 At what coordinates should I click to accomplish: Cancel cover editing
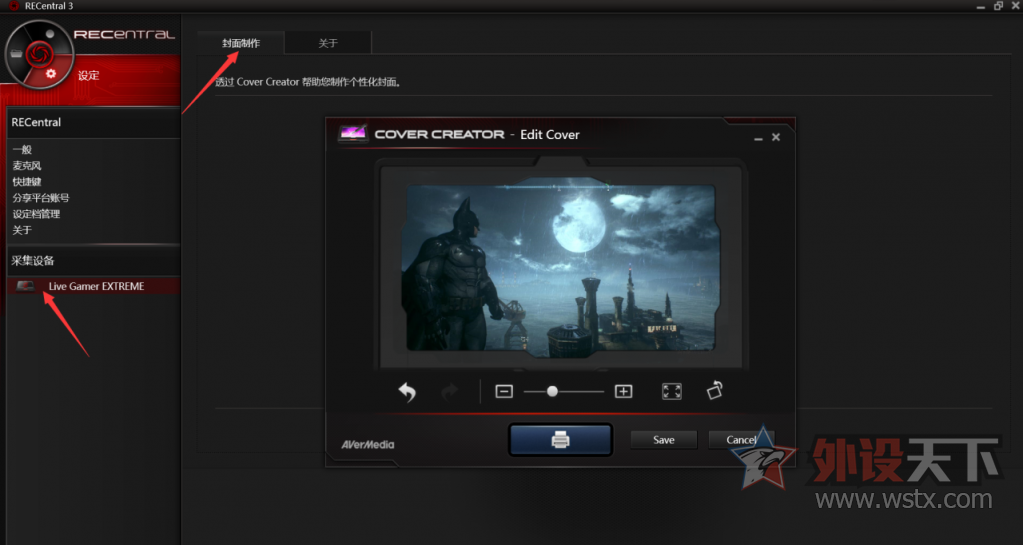(x=741, y=440)
